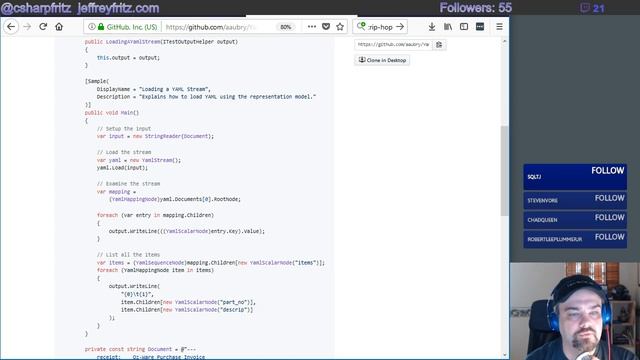This screenshot has height=360, width=640.
Task: Click the '// Load the stream' comment
Action: point(124,152)
